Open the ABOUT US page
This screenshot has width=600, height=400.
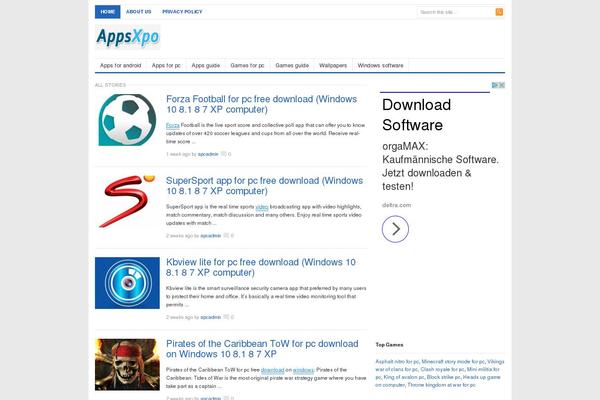[x=139, y=12]
